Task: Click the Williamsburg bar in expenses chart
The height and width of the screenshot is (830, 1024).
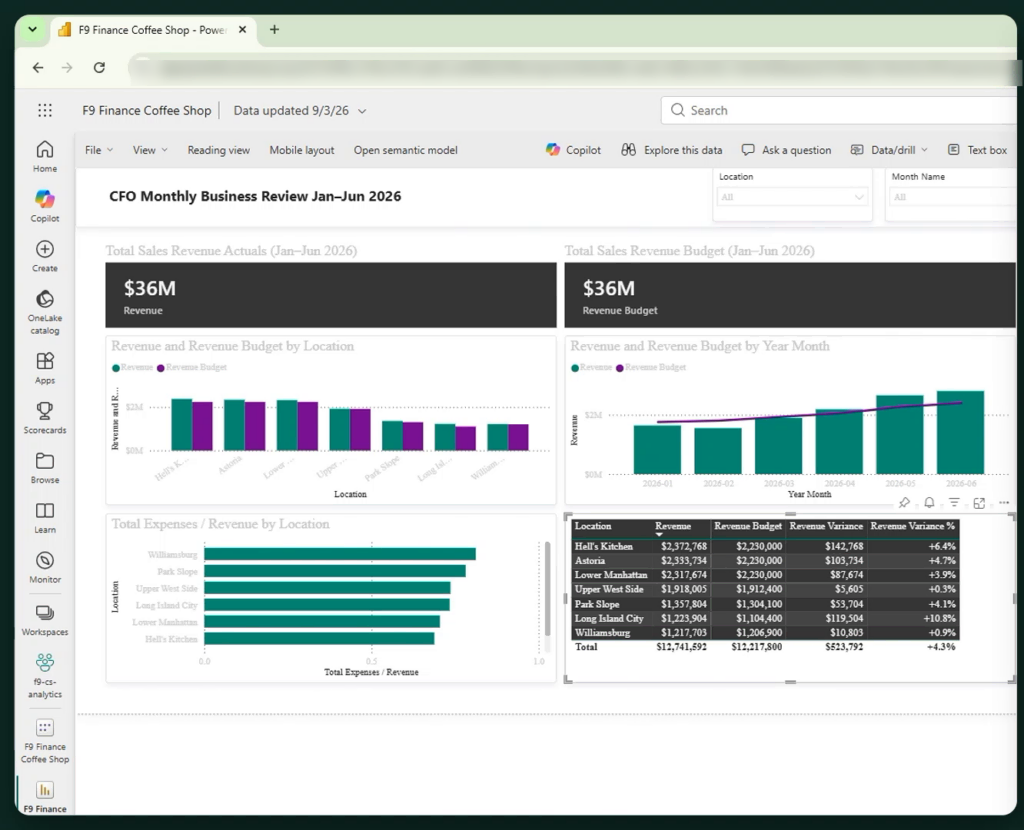Action: (340, 554)
